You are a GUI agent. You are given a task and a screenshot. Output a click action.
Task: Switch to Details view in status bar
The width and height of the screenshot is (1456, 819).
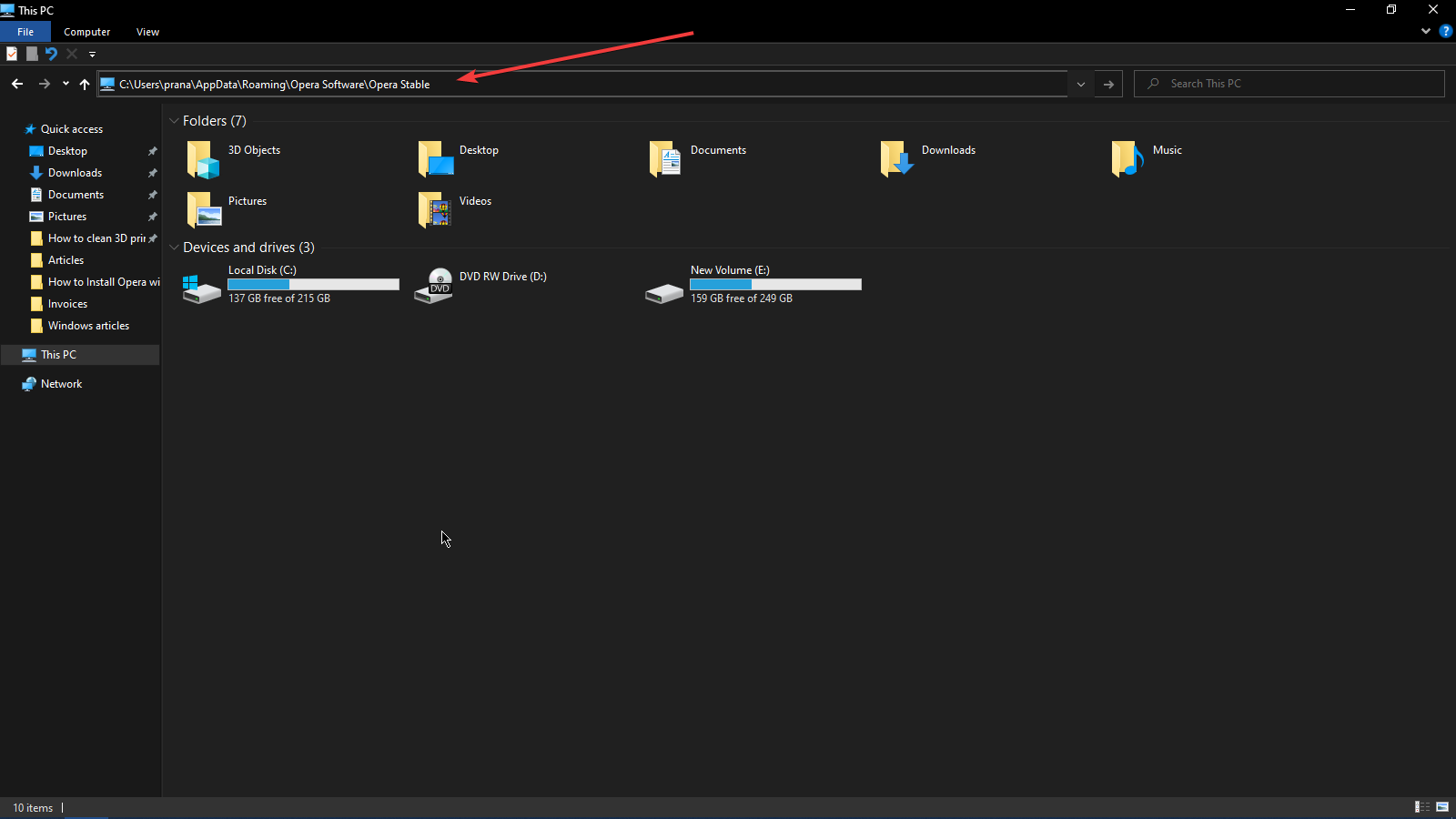[1422, 807]
